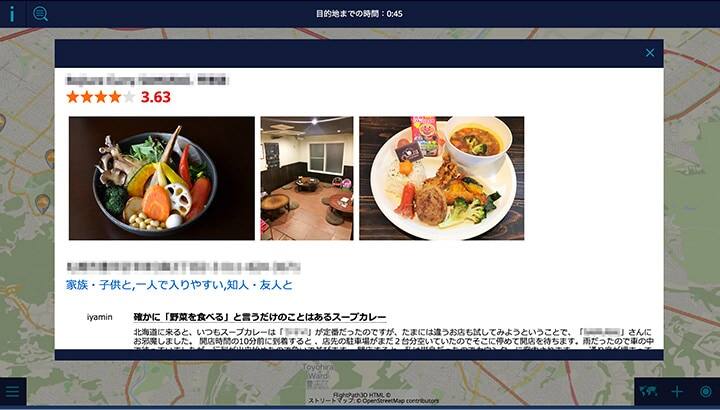Open the hamburger menu icon
The width and height of the screenshot is (720, 410).
pos(12,392)
